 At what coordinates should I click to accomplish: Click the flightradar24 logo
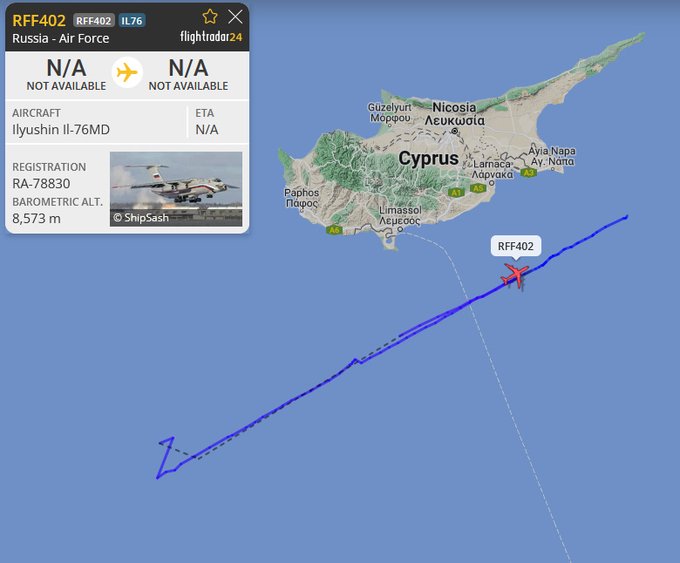[211, 37]
